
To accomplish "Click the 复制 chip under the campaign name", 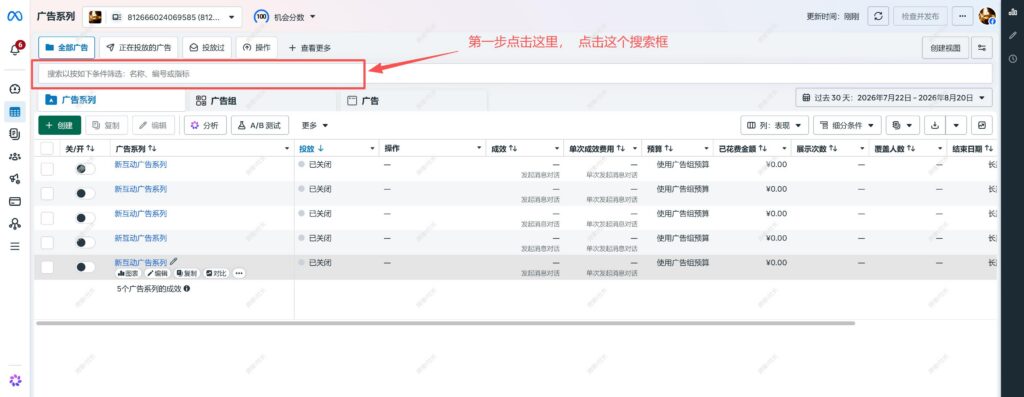I will tap(187, 273).
